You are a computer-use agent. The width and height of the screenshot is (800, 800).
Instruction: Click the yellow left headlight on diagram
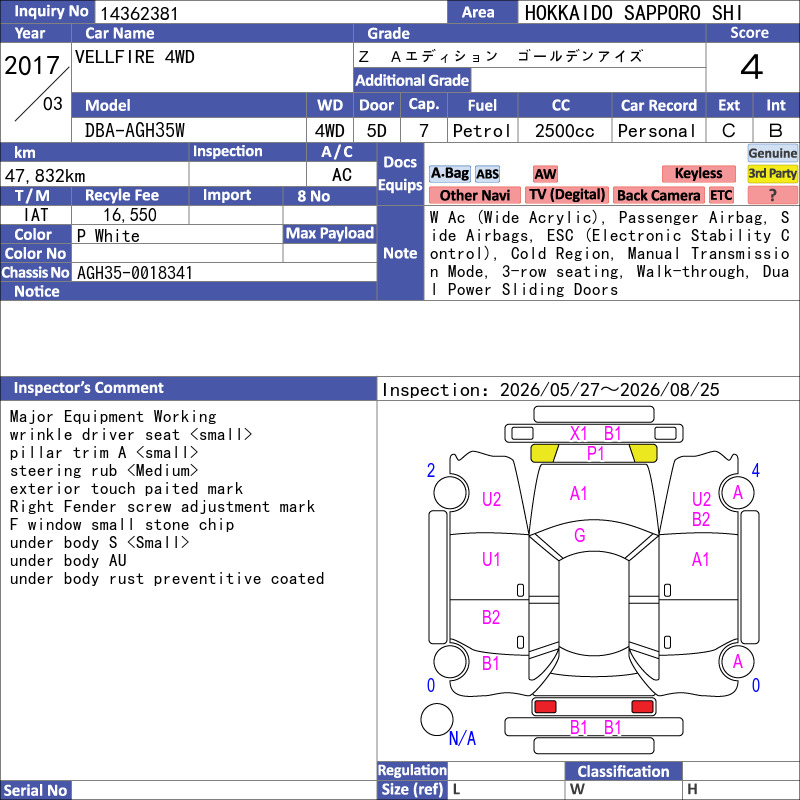pos(544,453)
